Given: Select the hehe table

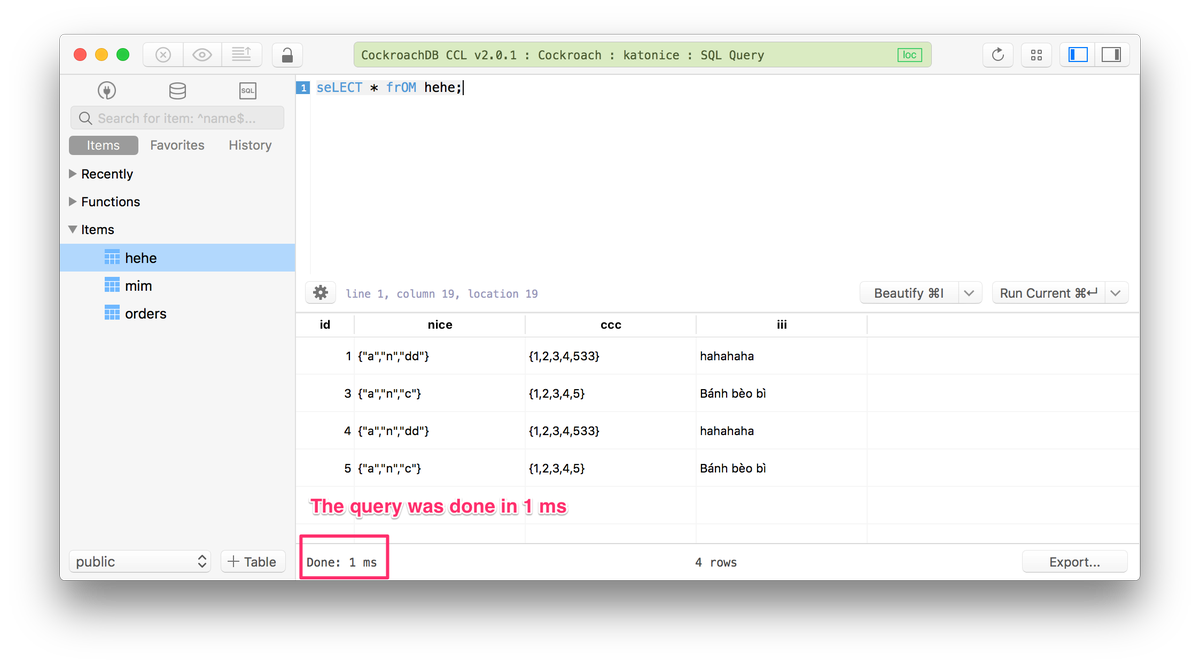Looking at the screenshot, I should click(177, 258).
